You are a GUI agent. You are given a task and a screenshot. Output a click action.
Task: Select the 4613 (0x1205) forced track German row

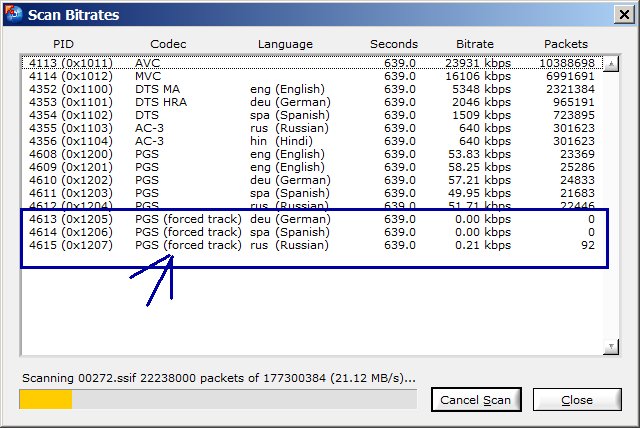tap(312, 219)
